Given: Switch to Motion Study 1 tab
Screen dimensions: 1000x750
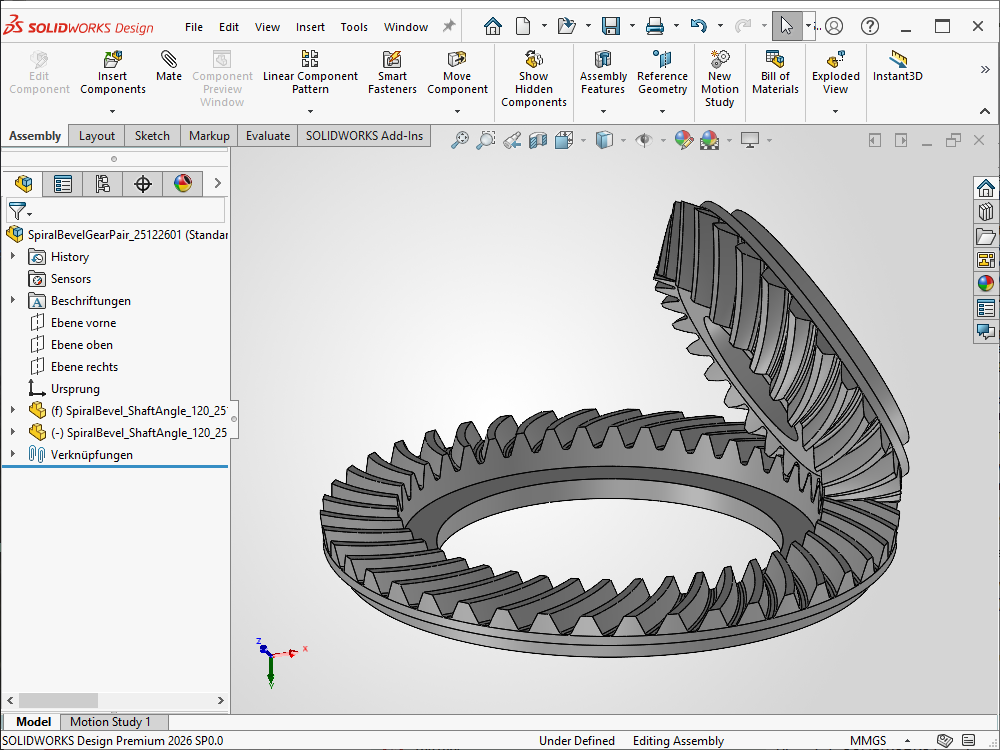Looking at the screenshot, I should pos(110,722).
